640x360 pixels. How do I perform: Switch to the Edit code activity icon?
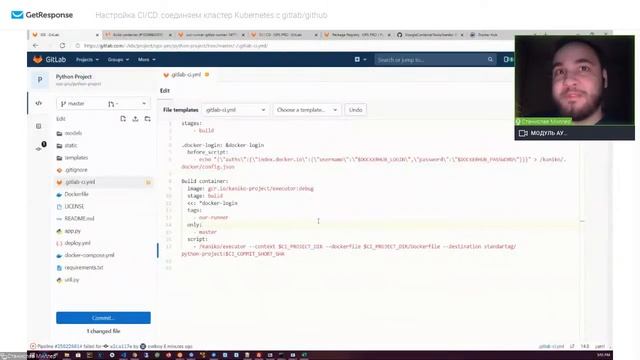pos(38,103)
